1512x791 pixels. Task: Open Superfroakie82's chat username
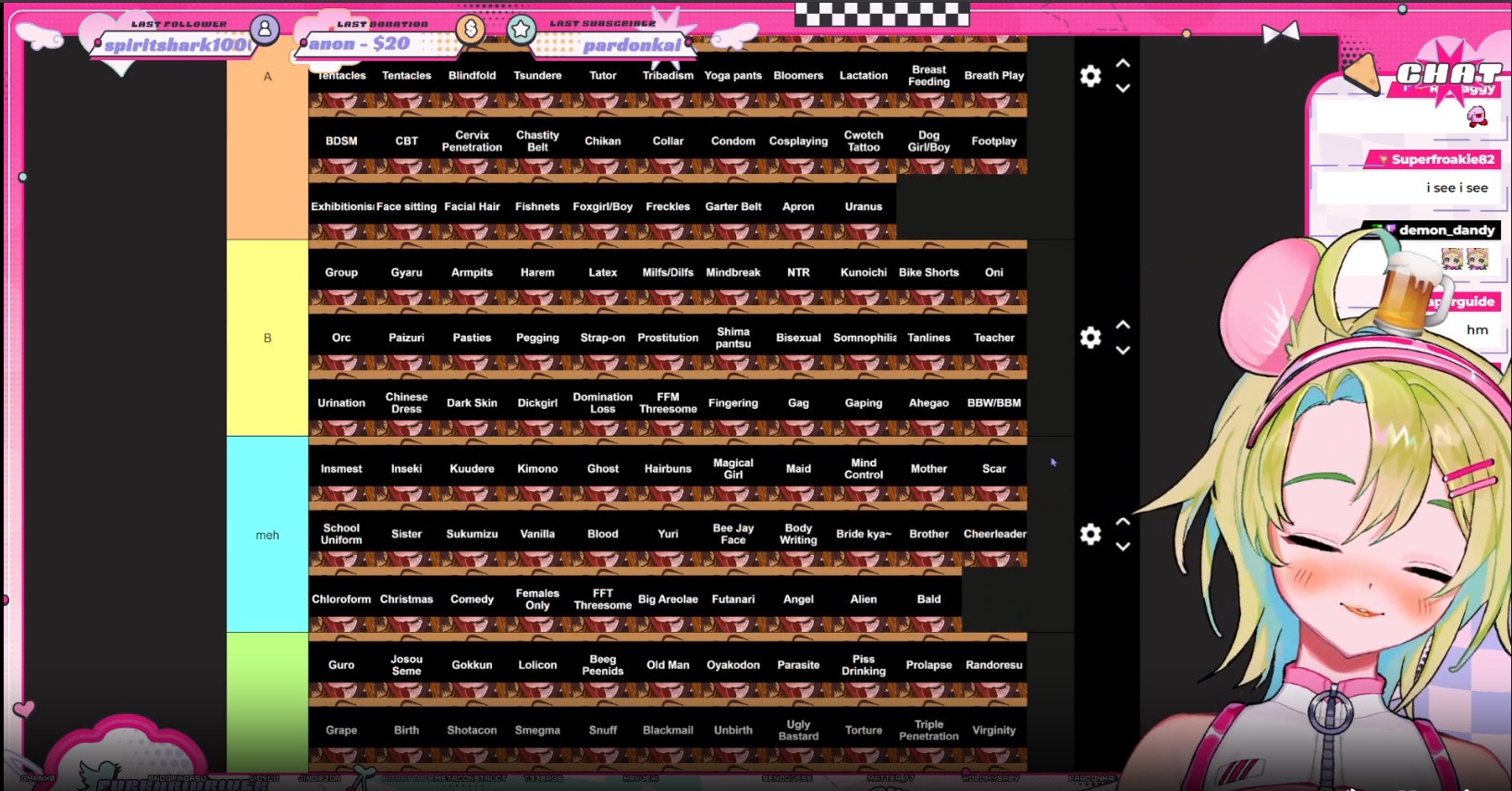[x=1442, y=159]
